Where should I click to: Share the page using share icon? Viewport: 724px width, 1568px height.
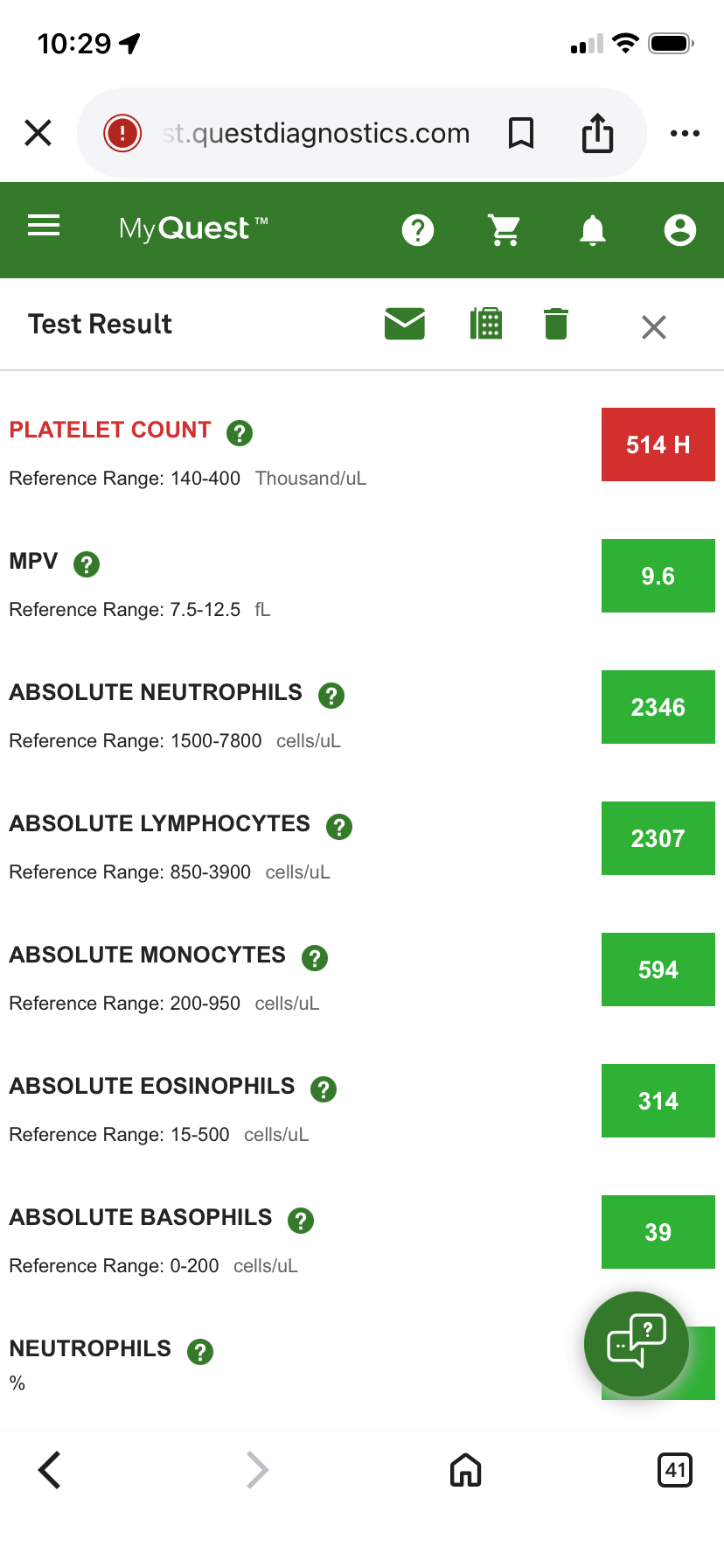(x=598, y=133)
